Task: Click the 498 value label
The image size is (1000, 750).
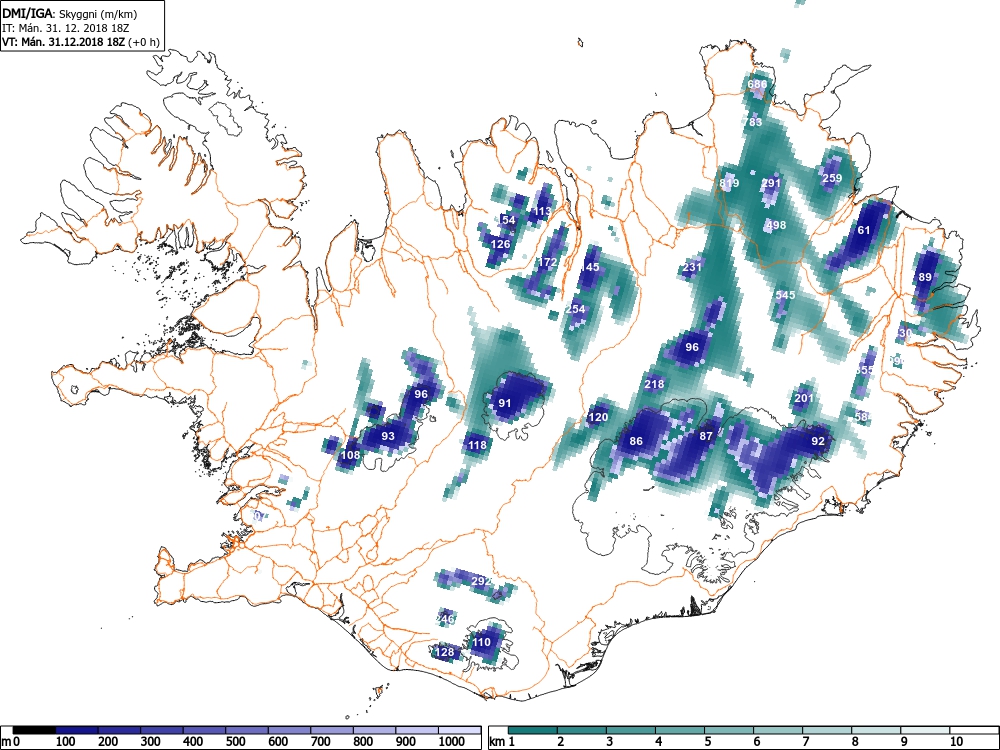Action: pyautogui.click(x=776, y=224)
